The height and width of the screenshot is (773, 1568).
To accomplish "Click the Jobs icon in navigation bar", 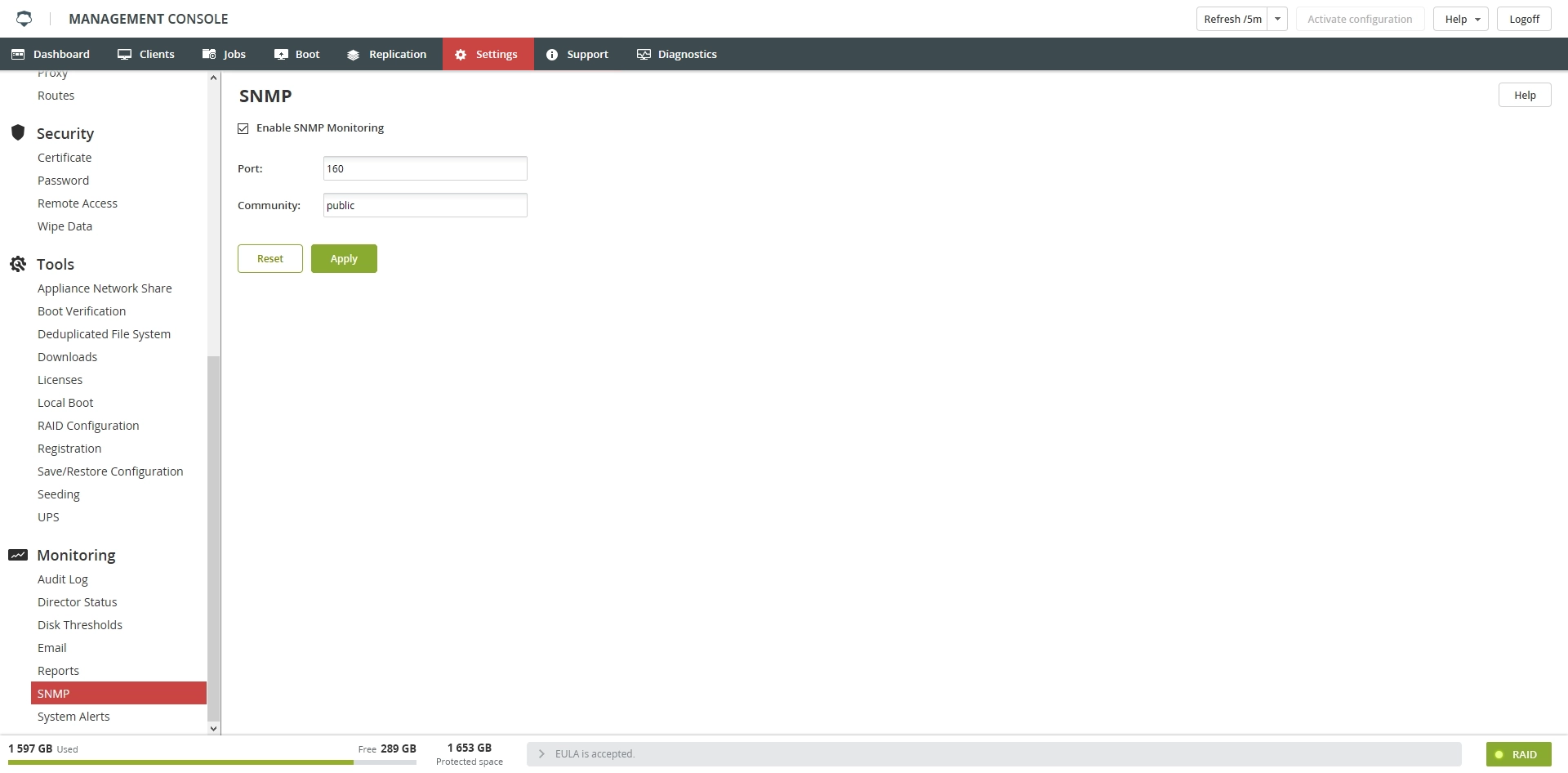I will 209,55.
